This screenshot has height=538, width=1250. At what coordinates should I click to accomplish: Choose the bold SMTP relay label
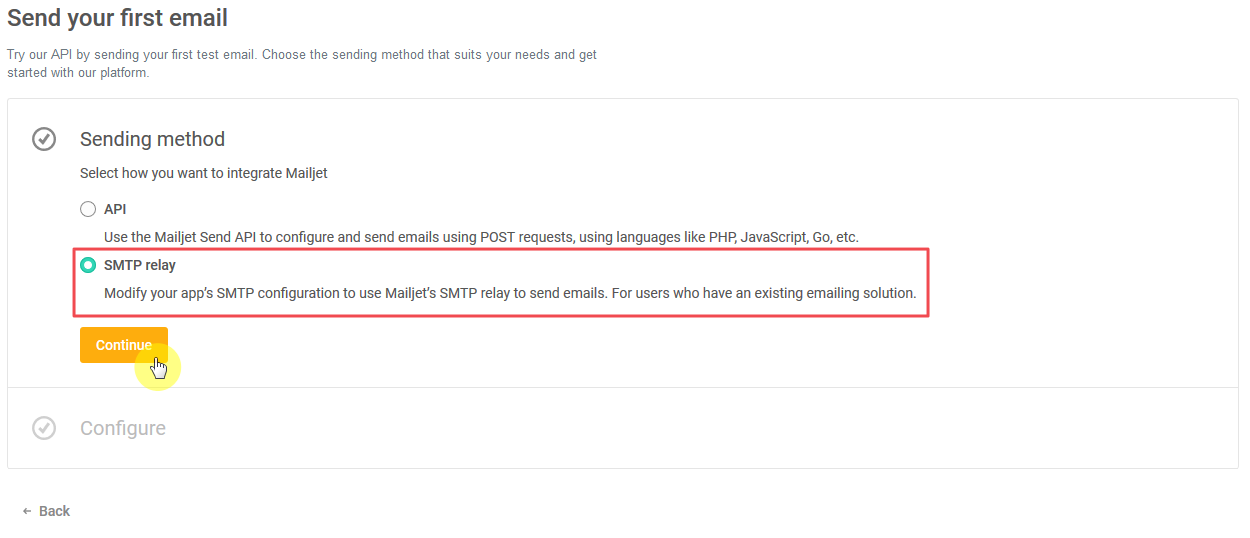point(140,265)
